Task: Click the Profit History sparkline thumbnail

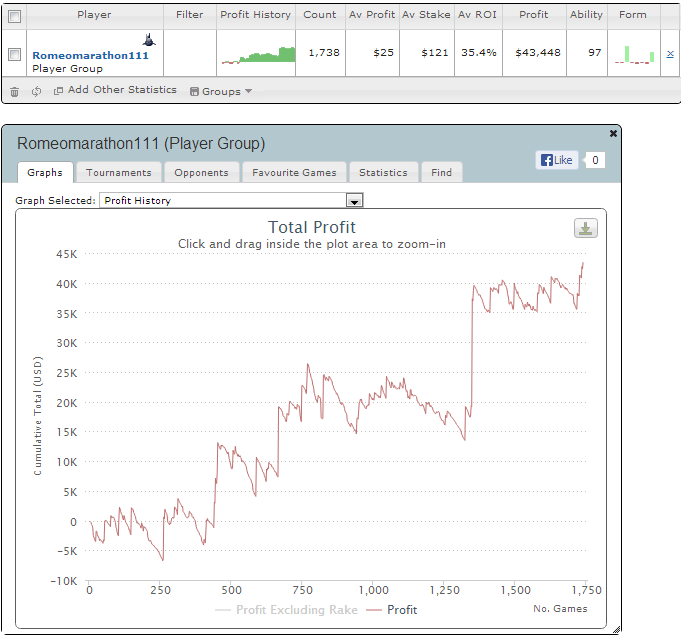Action: tap(258, 55)
